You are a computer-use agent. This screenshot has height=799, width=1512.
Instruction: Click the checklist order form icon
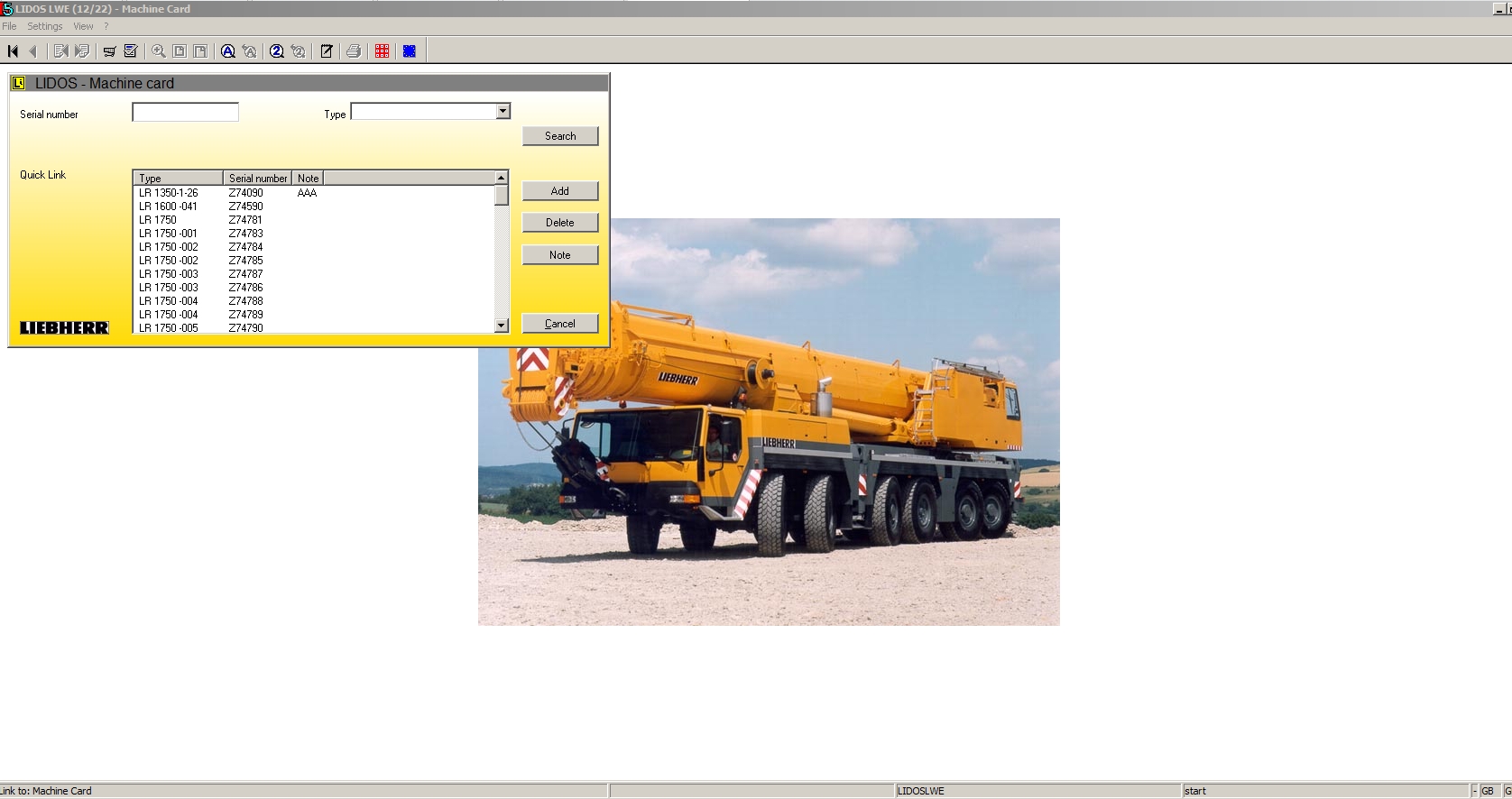[x=131, y=51]
